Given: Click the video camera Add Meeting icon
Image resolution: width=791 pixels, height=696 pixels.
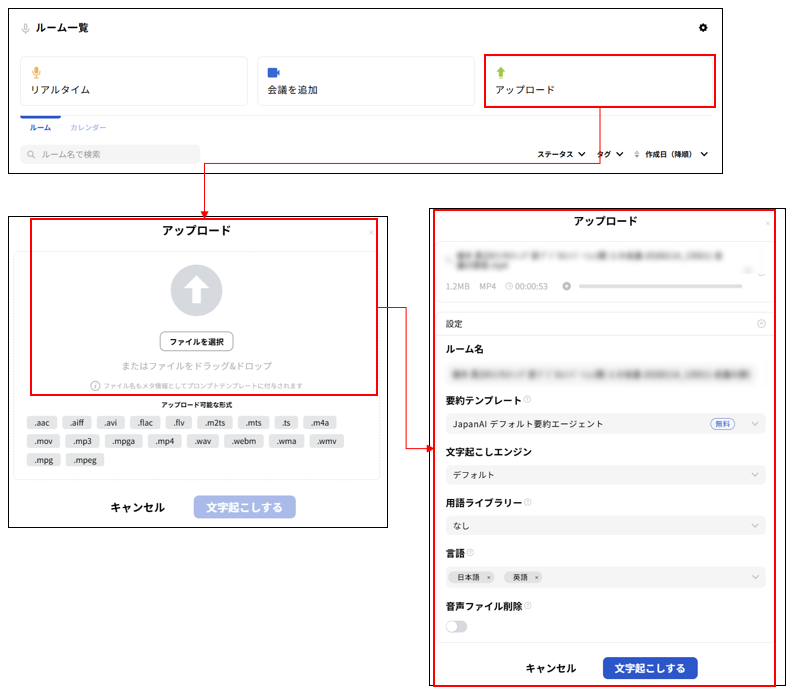Looking at the screenshot, I should click(273, 72).
